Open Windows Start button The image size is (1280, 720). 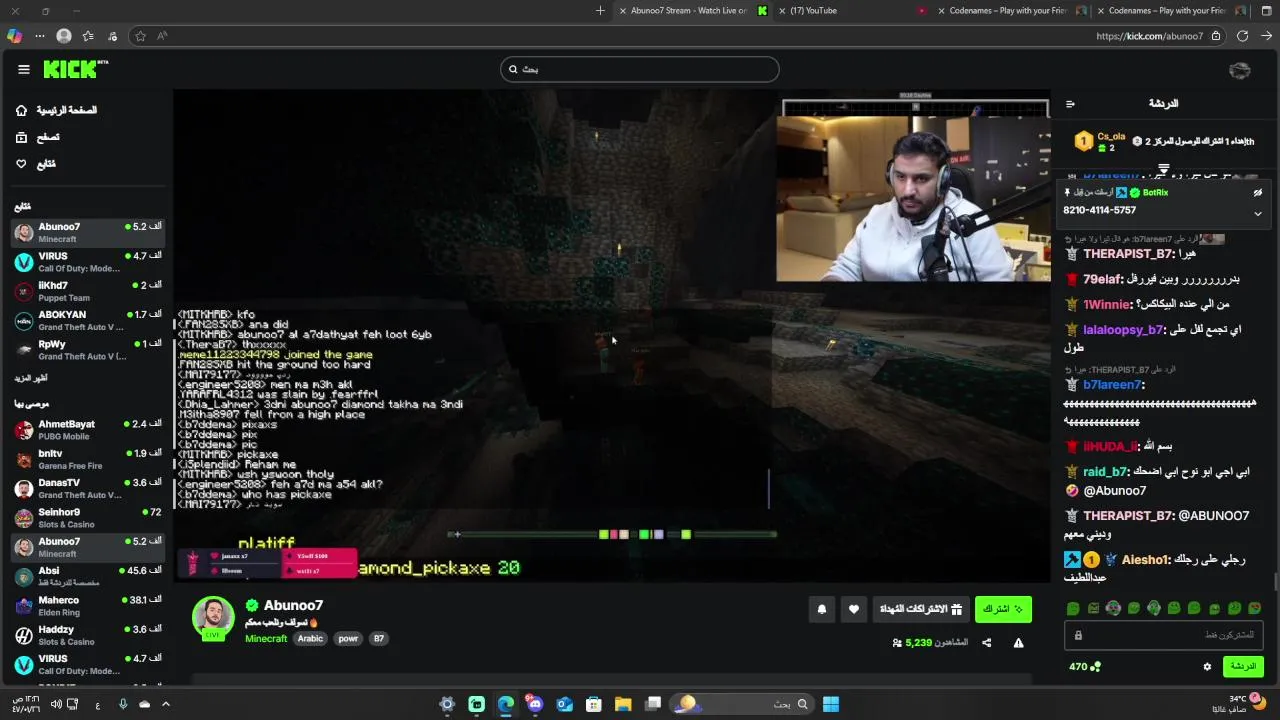coord(830,704)
